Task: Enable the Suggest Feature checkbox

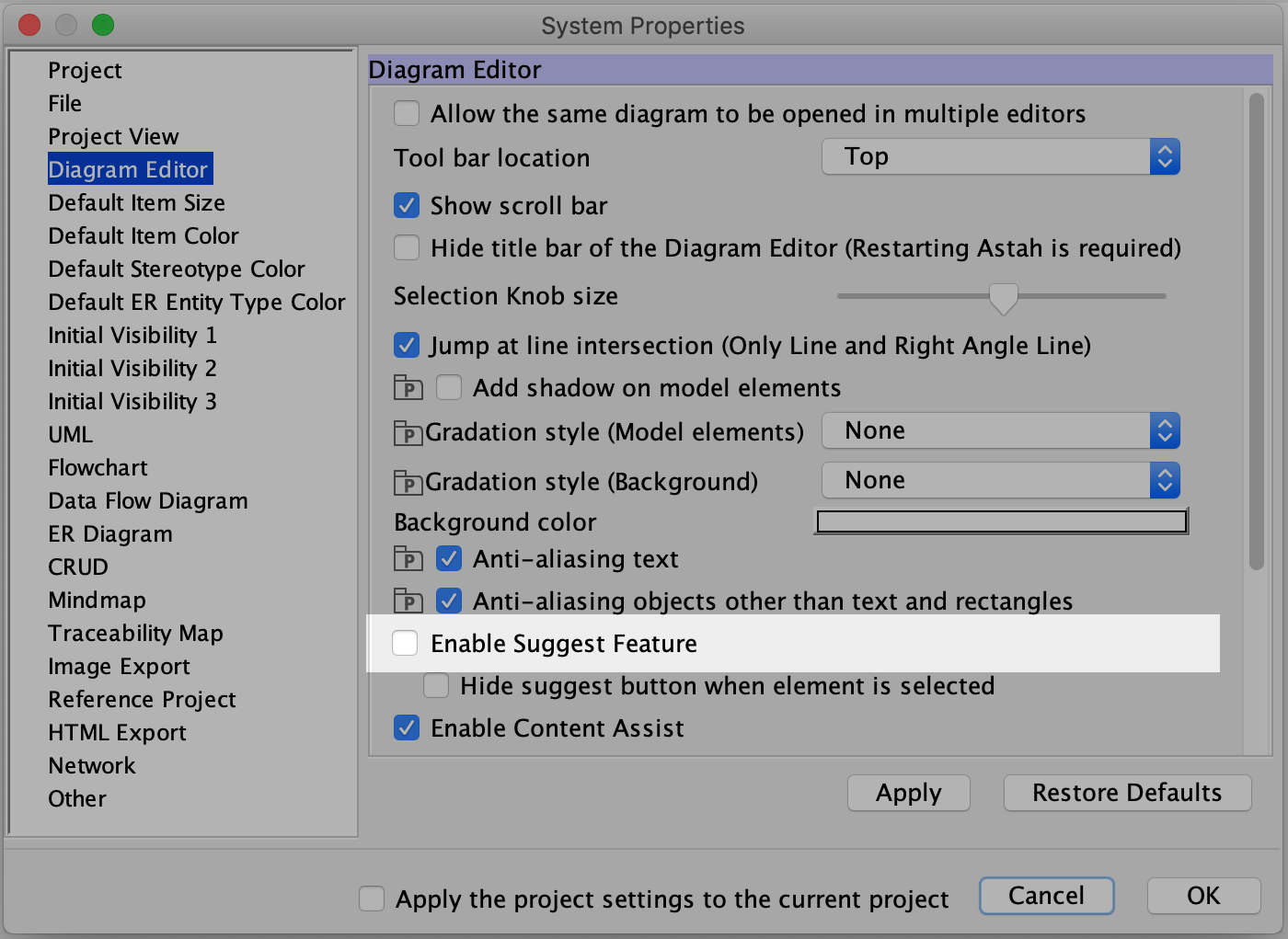Action: pyautogui.click(x=406, y=644)
